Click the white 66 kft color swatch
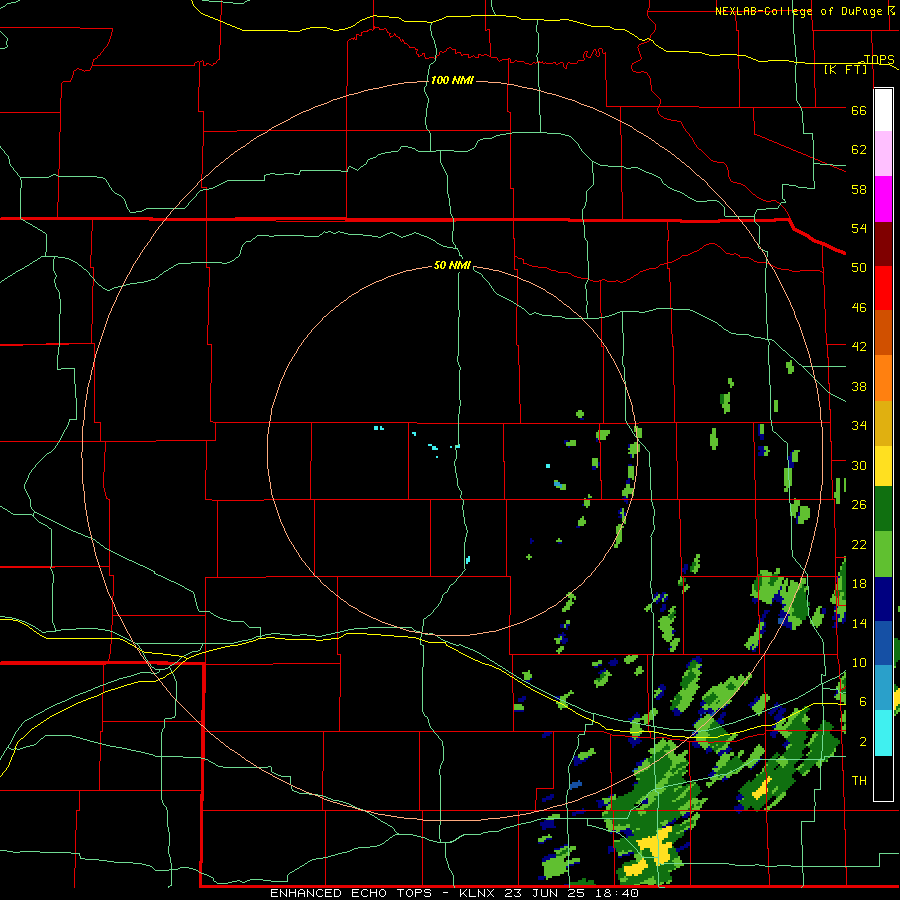 (883, 110)
